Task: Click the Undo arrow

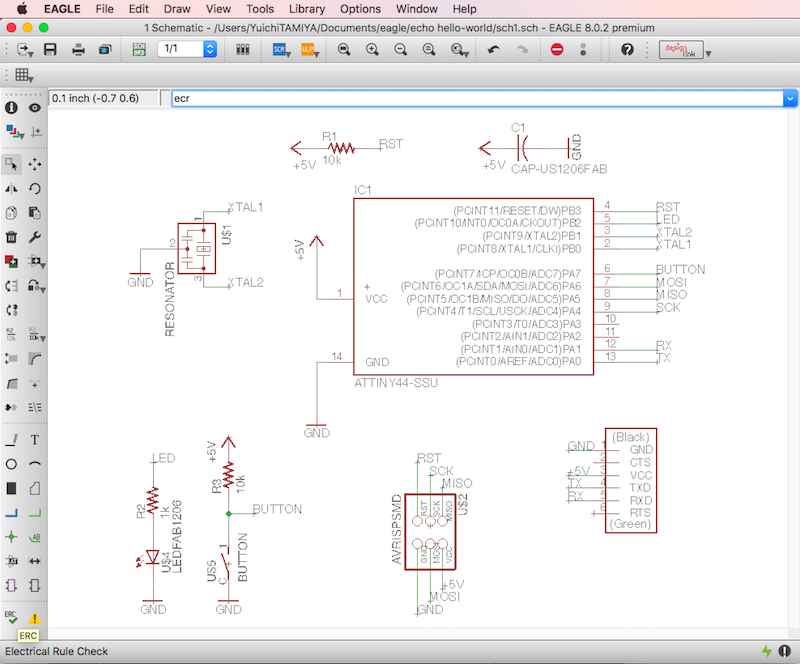Action: 493,50
